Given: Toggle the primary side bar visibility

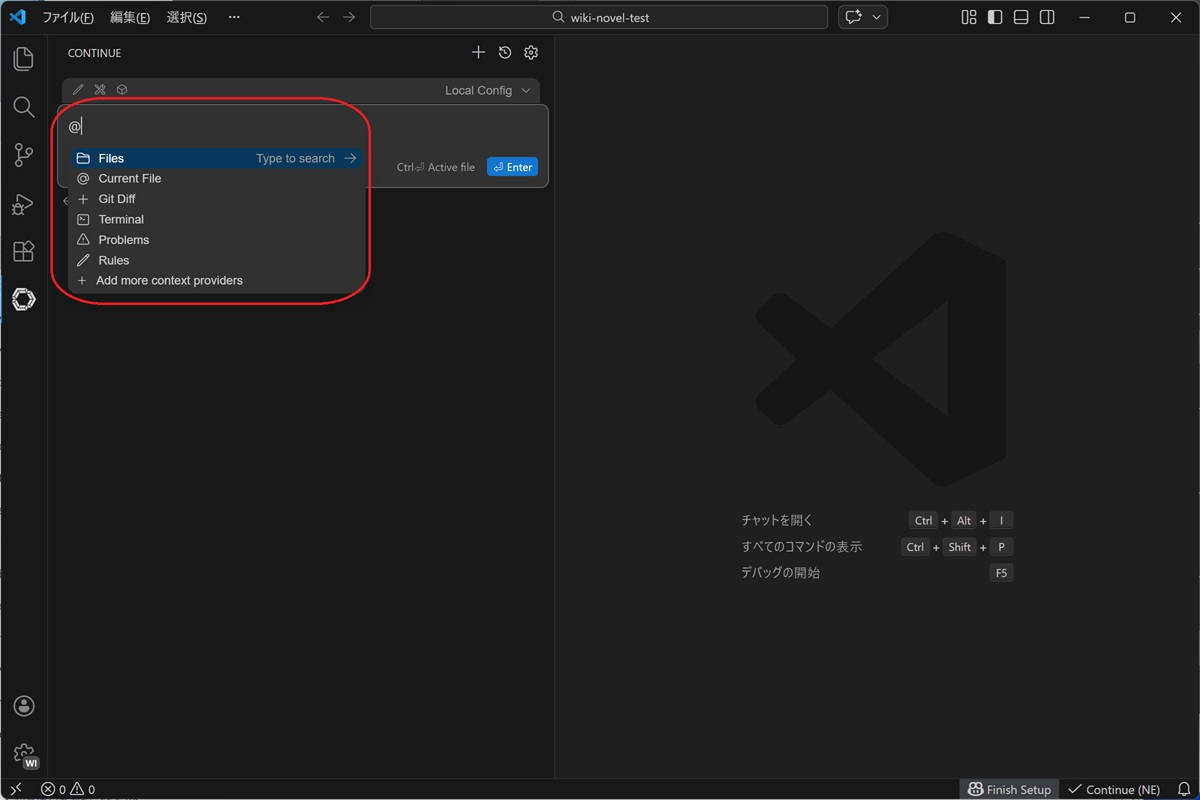Looking at the screenshot, I should [995, 18].
